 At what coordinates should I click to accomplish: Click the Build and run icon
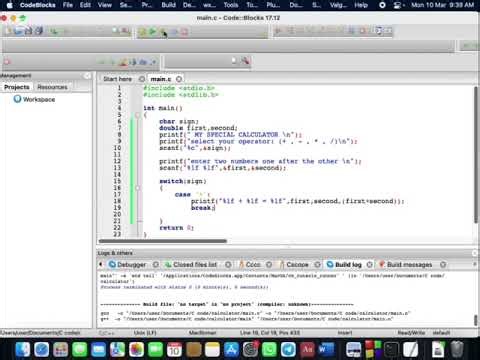tap(163, 32)
